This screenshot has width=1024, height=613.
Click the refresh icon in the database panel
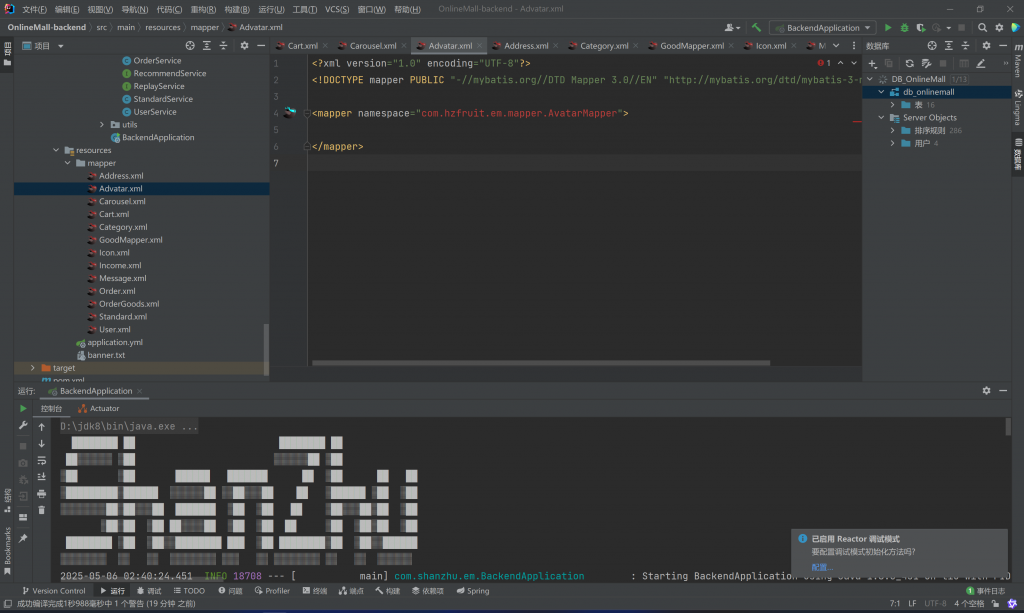click(x=909, y=63)
